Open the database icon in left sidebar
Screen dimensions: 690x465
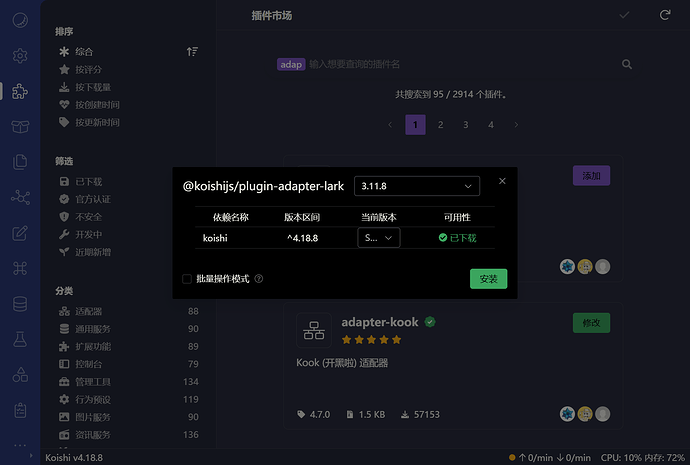tap(20, 303)
